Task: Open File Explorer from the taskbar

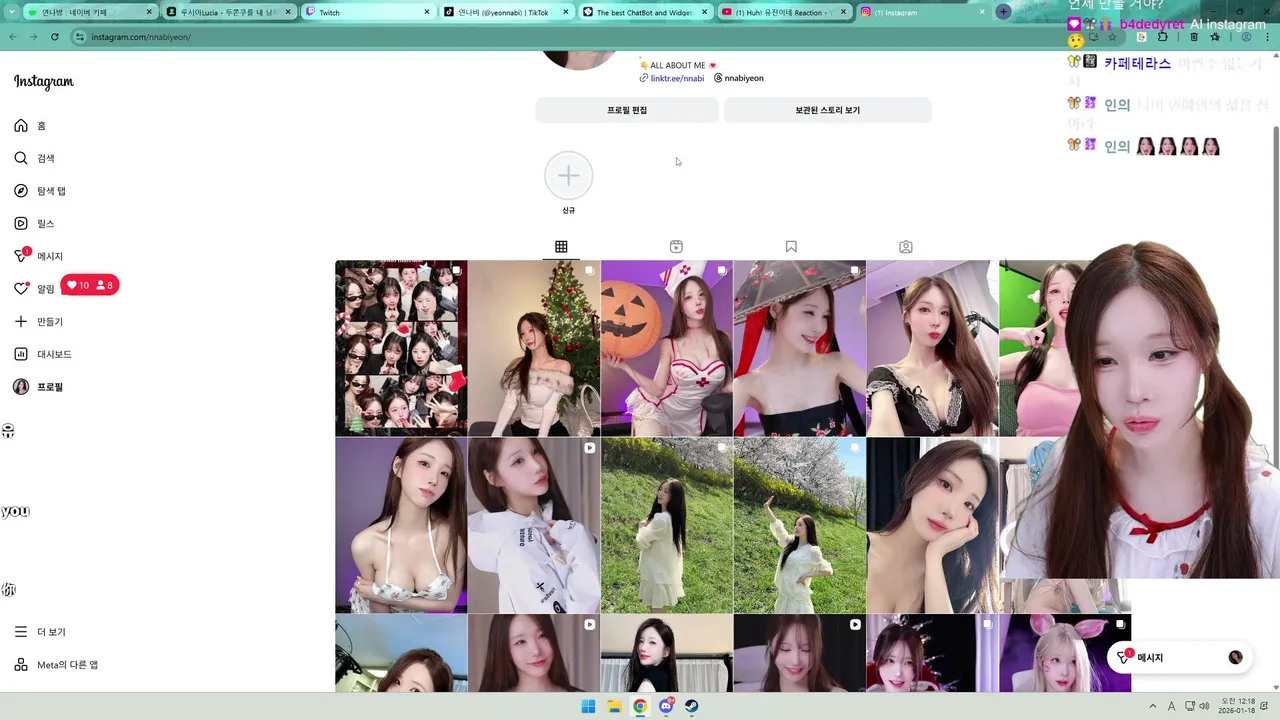Action: (614, 706)
